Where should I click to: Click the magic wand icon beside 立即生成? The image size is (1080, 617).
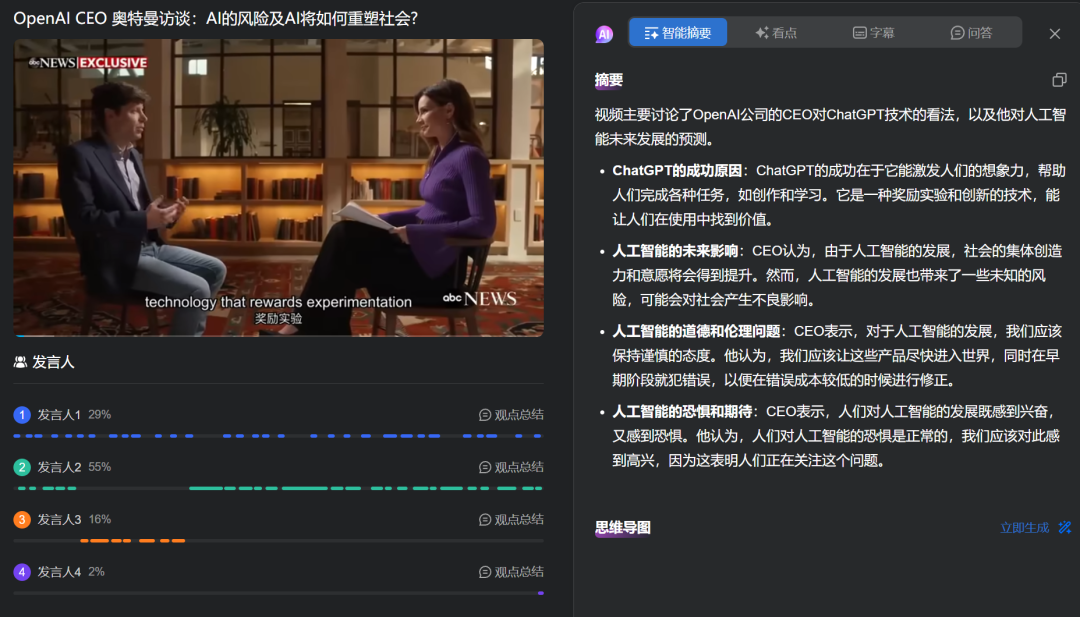click(x=1065, y=527)
